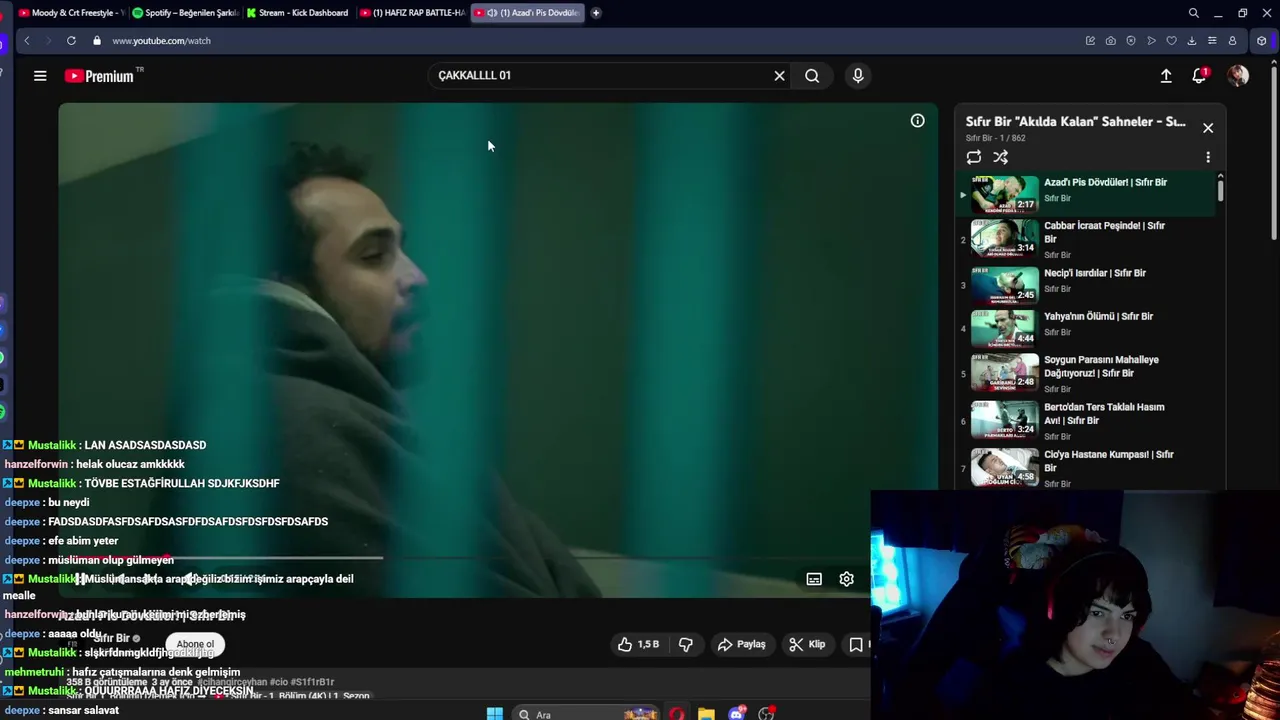
Task: Open Windows taskbar search box Ara
Action: [585, 714]
